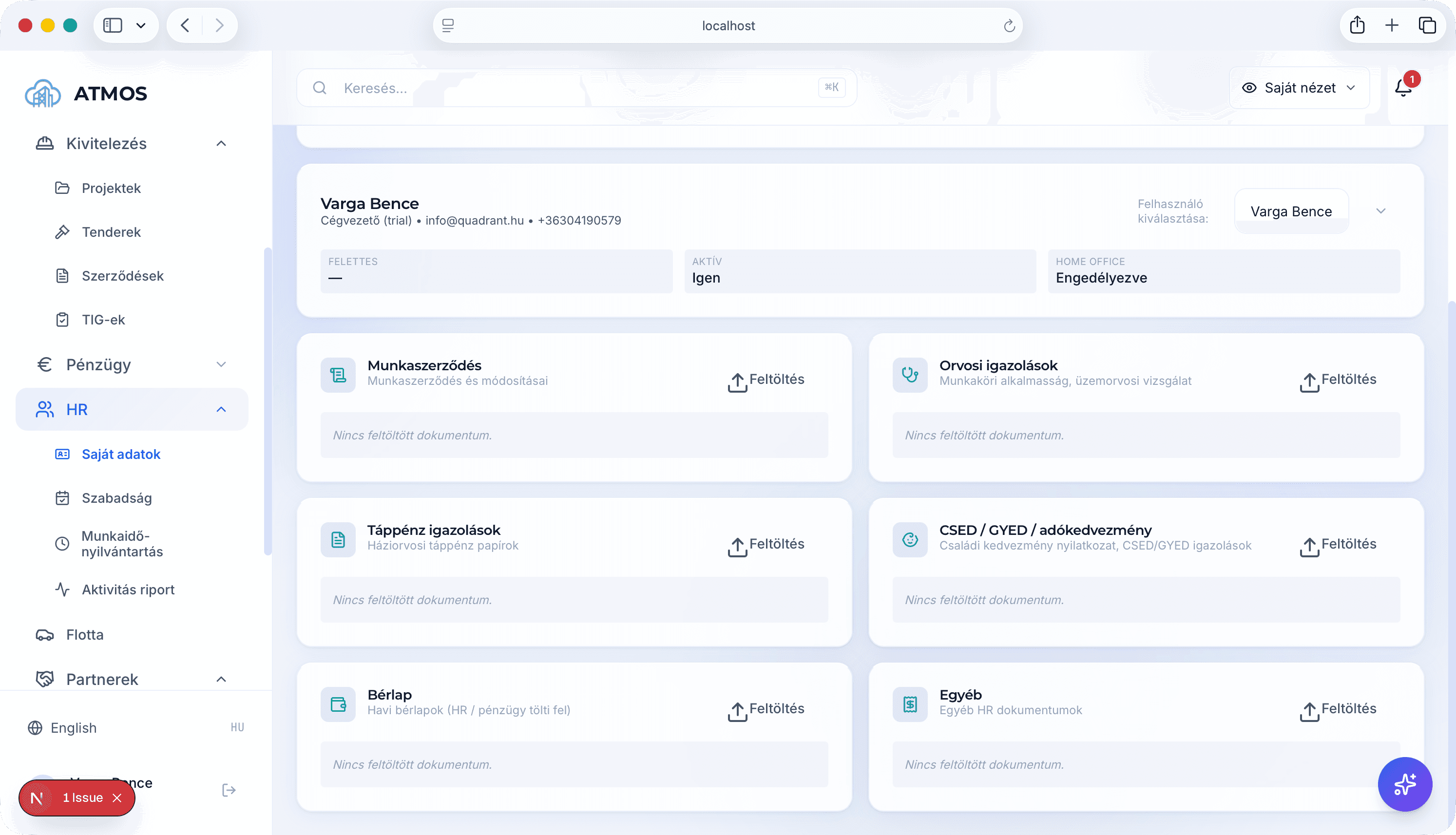This screenshot has height=835, width=1456.
Task: Click the N logo on the issue badge
Action: pos(37,797)
